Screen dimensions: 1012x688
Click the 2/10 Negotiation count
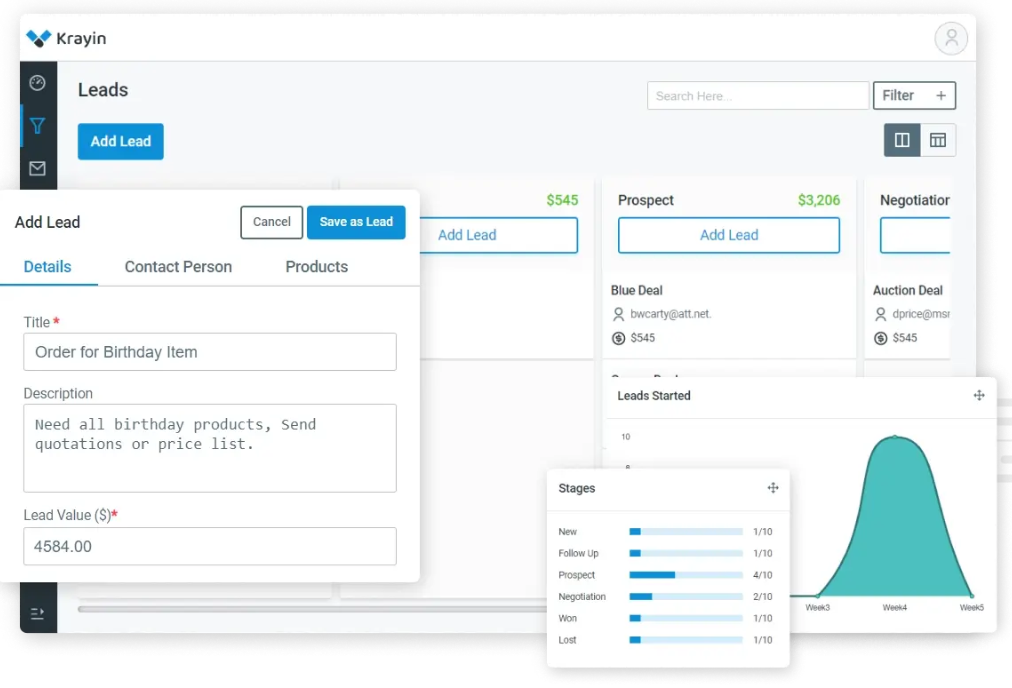pyautogui.click(x=762, y=596)
